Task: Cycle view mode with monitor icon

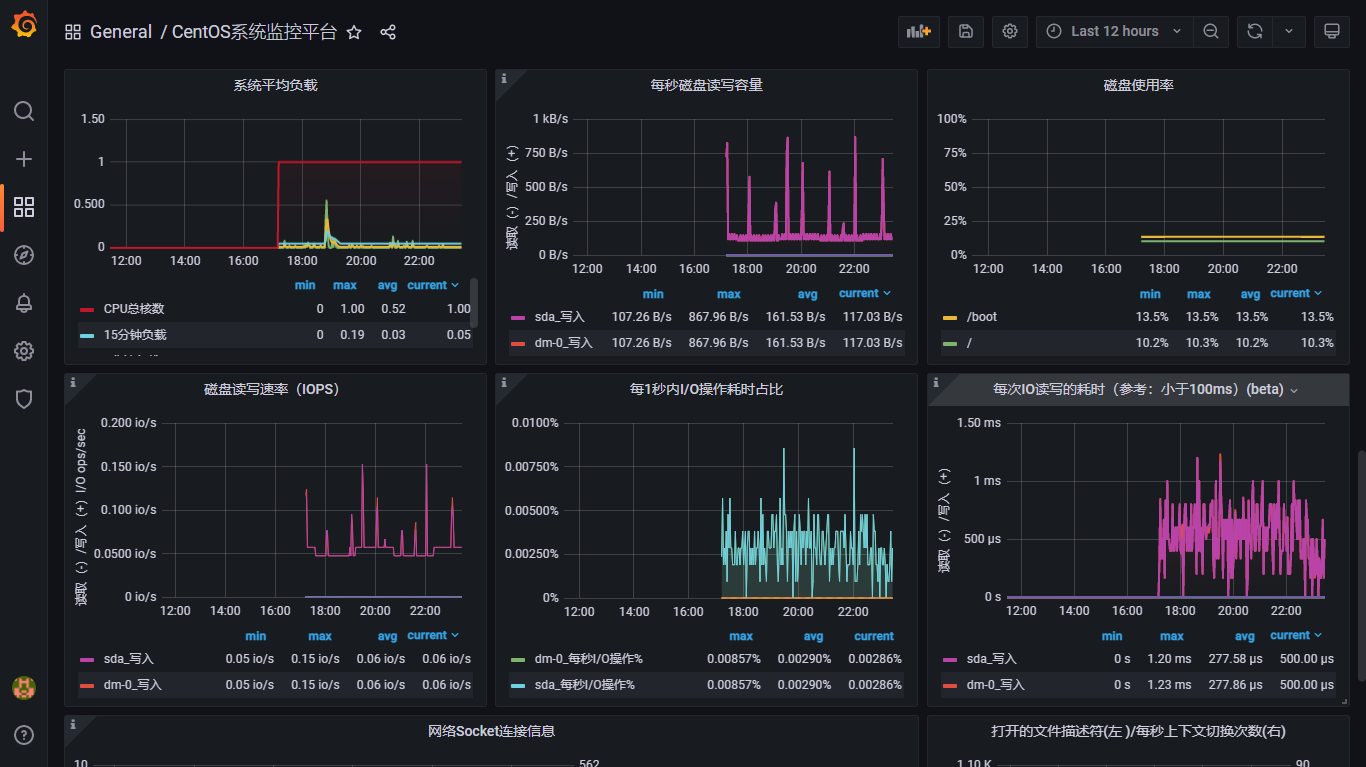Action: click(x=1331, y=31)
